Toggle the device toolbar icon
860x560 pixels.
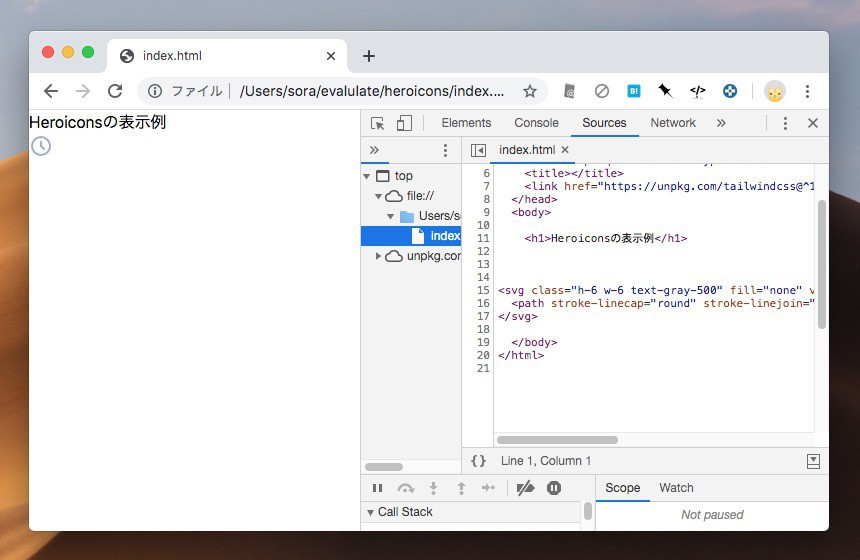pos(404,123)
